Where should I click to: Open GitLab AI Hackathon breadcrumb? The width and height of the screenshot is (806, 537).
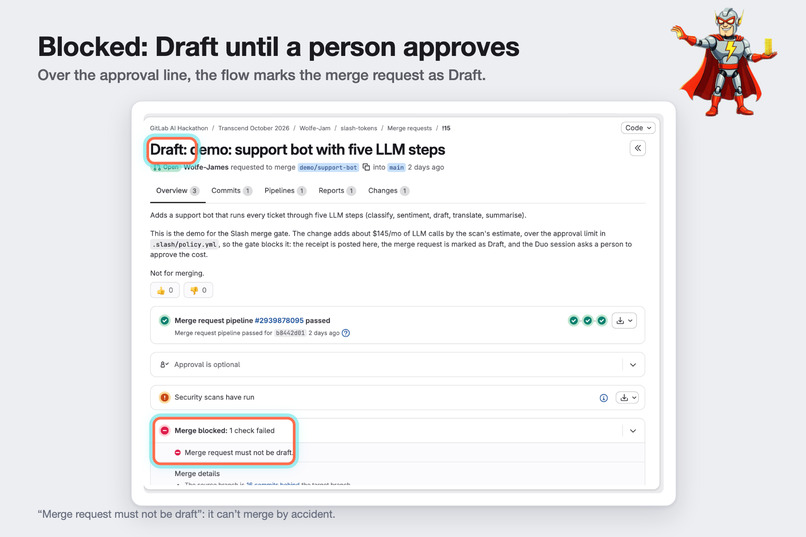[x=179, y=128]
